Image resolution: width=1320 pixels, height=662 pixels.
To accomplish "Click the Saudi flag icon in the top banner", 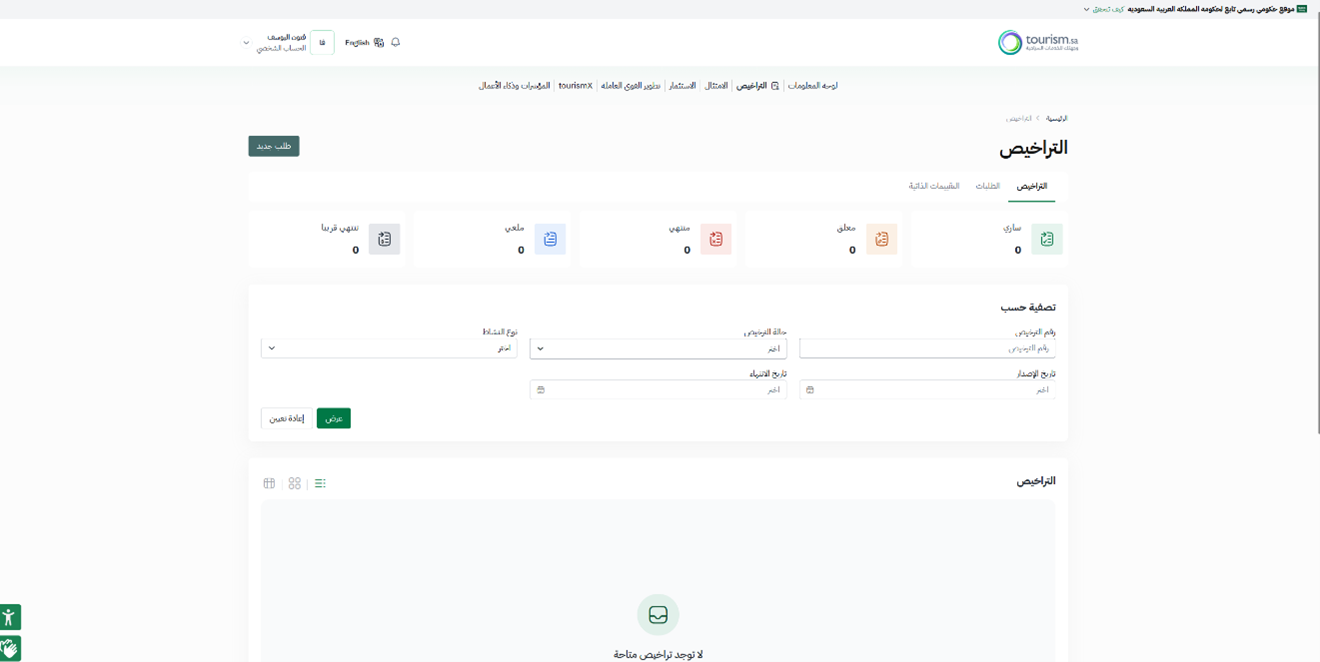I will [1302, 9].
